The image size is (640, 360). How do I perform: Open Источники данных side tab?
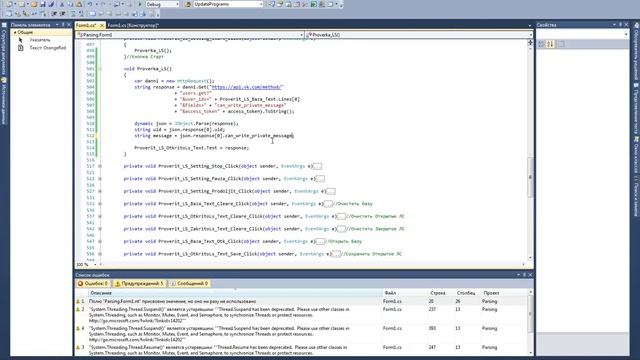[x=4, y=102]
